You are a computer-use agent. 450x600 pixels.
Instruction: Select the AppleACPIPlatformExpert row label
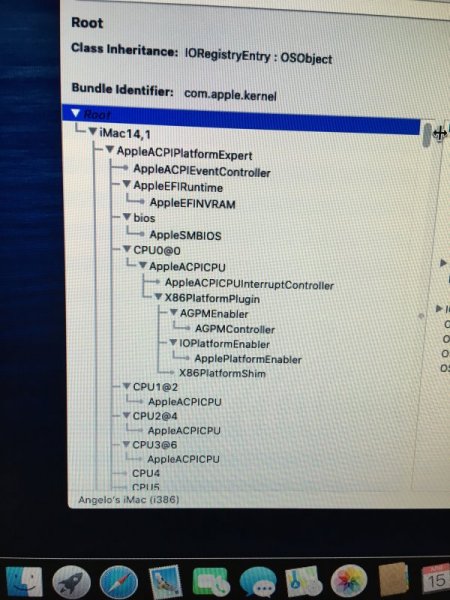click(x=184, y=153)
